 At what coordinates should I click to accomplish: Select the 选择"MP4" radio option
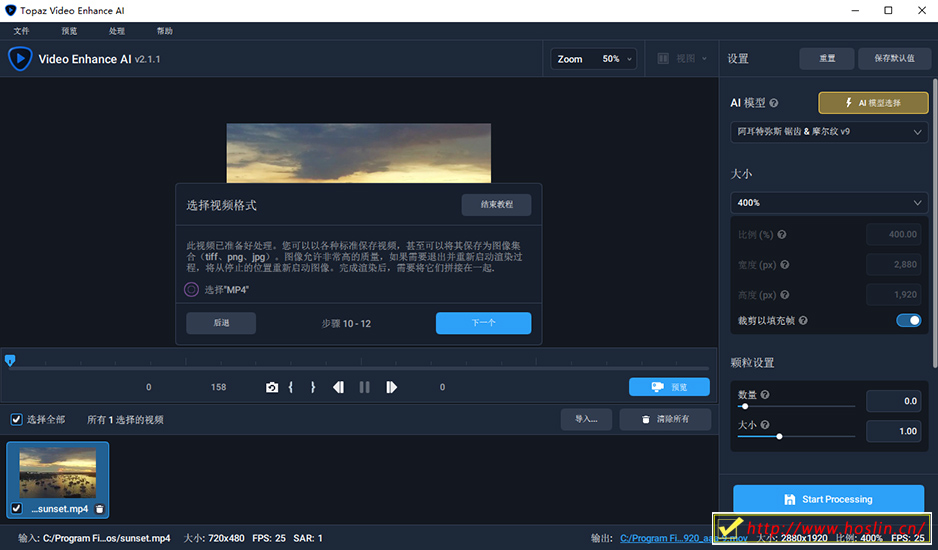[191, 290]
